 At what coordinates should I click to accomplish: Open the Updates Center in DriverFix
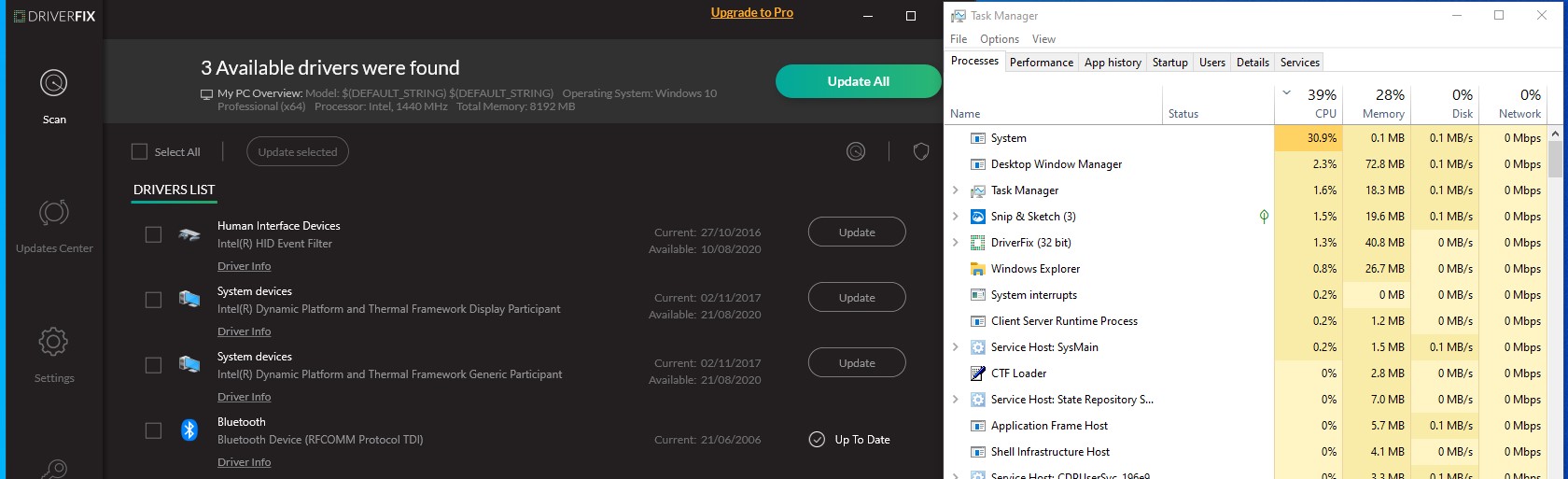(x=54, y=225)
